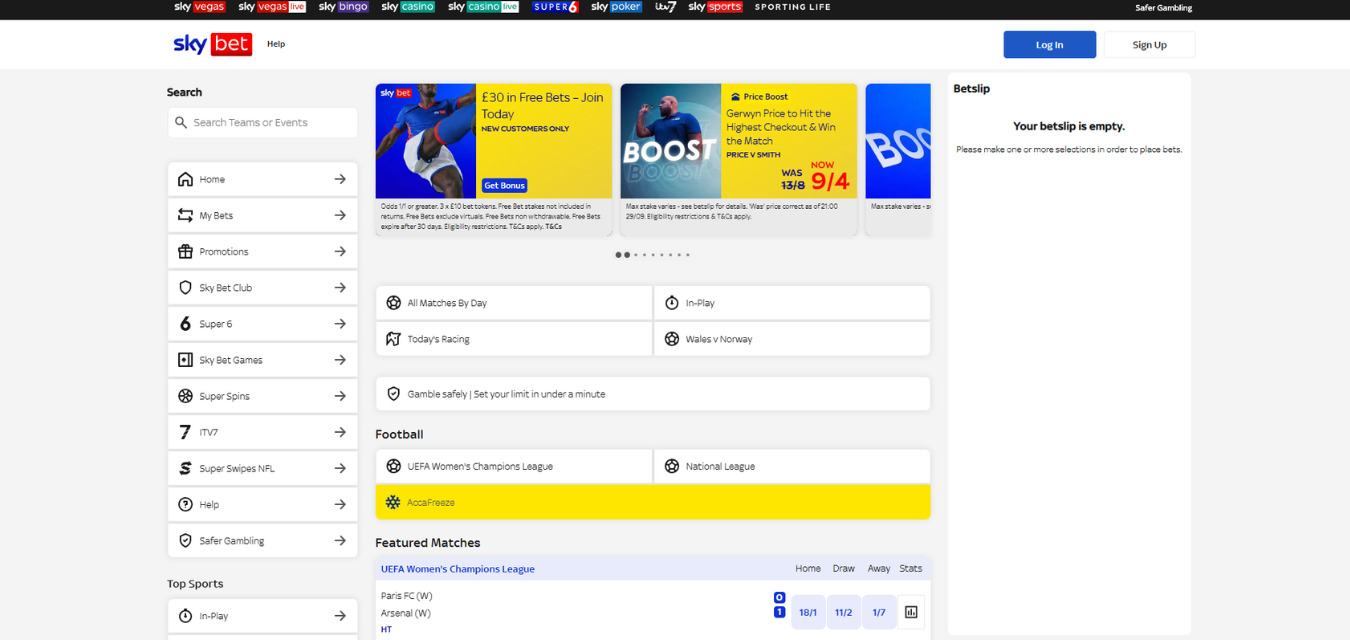The width and height of the screenshot is (1350, 640).
Task: Open Super Spins via its arrow
Action: 340,396
